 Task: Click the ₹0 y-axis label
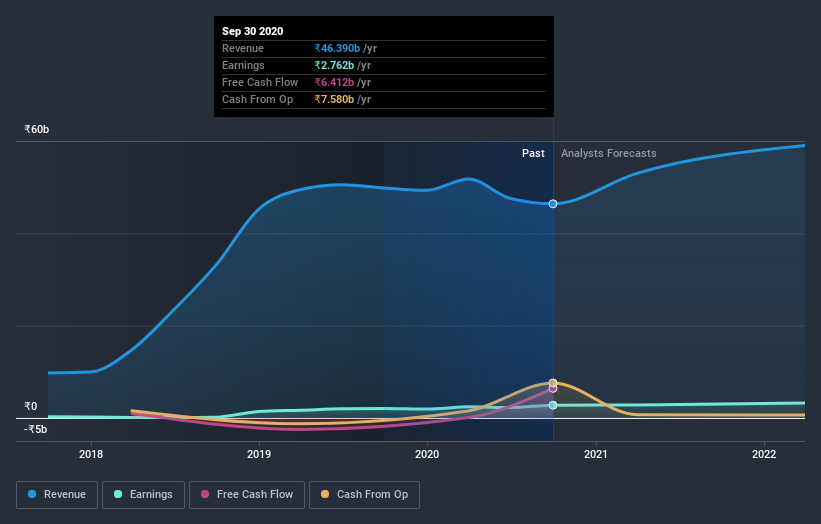(31, 406)
